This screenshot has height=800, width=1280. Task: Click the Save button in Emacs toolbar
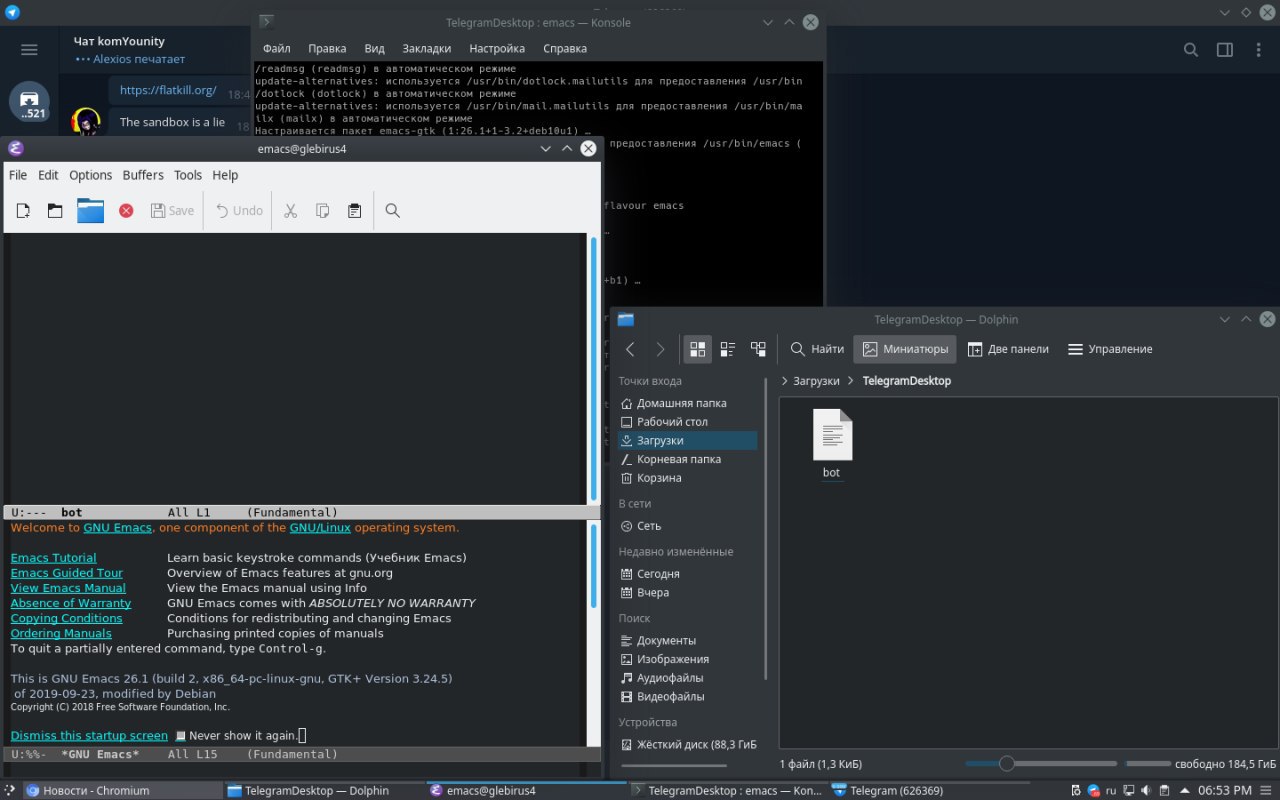[x=172, y=211]
